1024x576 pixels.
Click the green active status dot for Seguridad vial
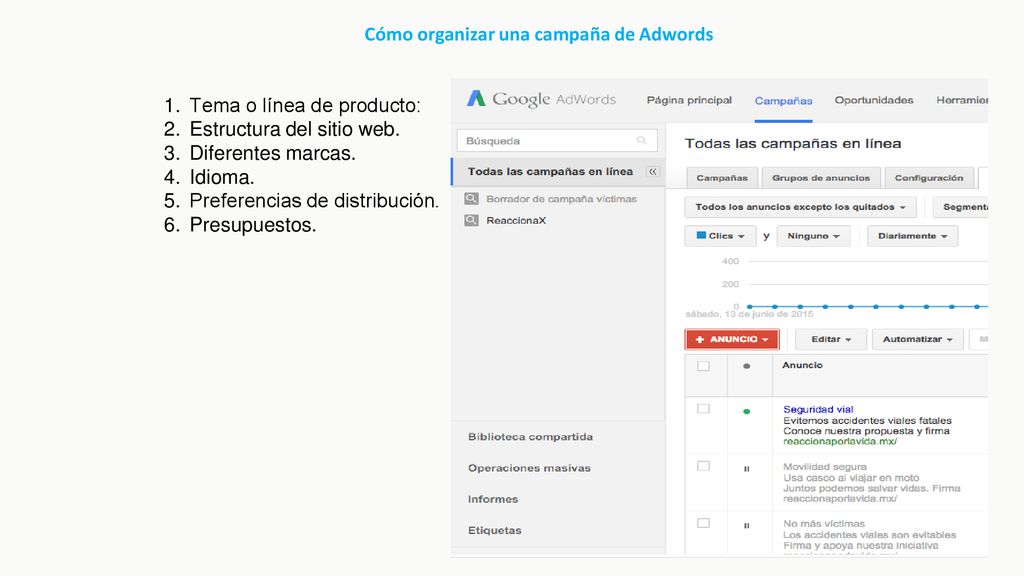[746, 411]
